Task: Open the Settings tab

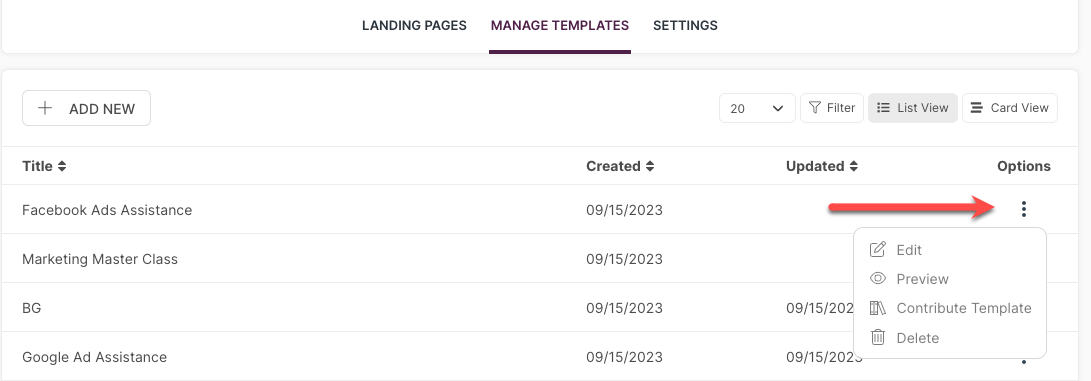Action: point(685,26)
